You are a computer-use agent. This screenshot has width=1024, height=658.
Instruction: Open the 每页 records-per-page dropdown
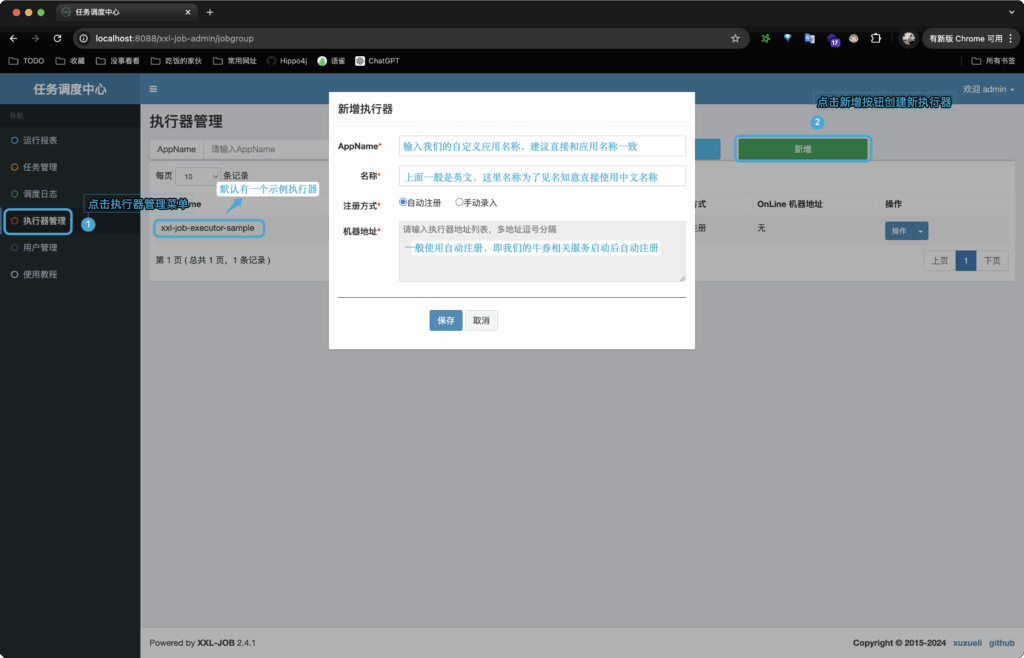[197, 175]
